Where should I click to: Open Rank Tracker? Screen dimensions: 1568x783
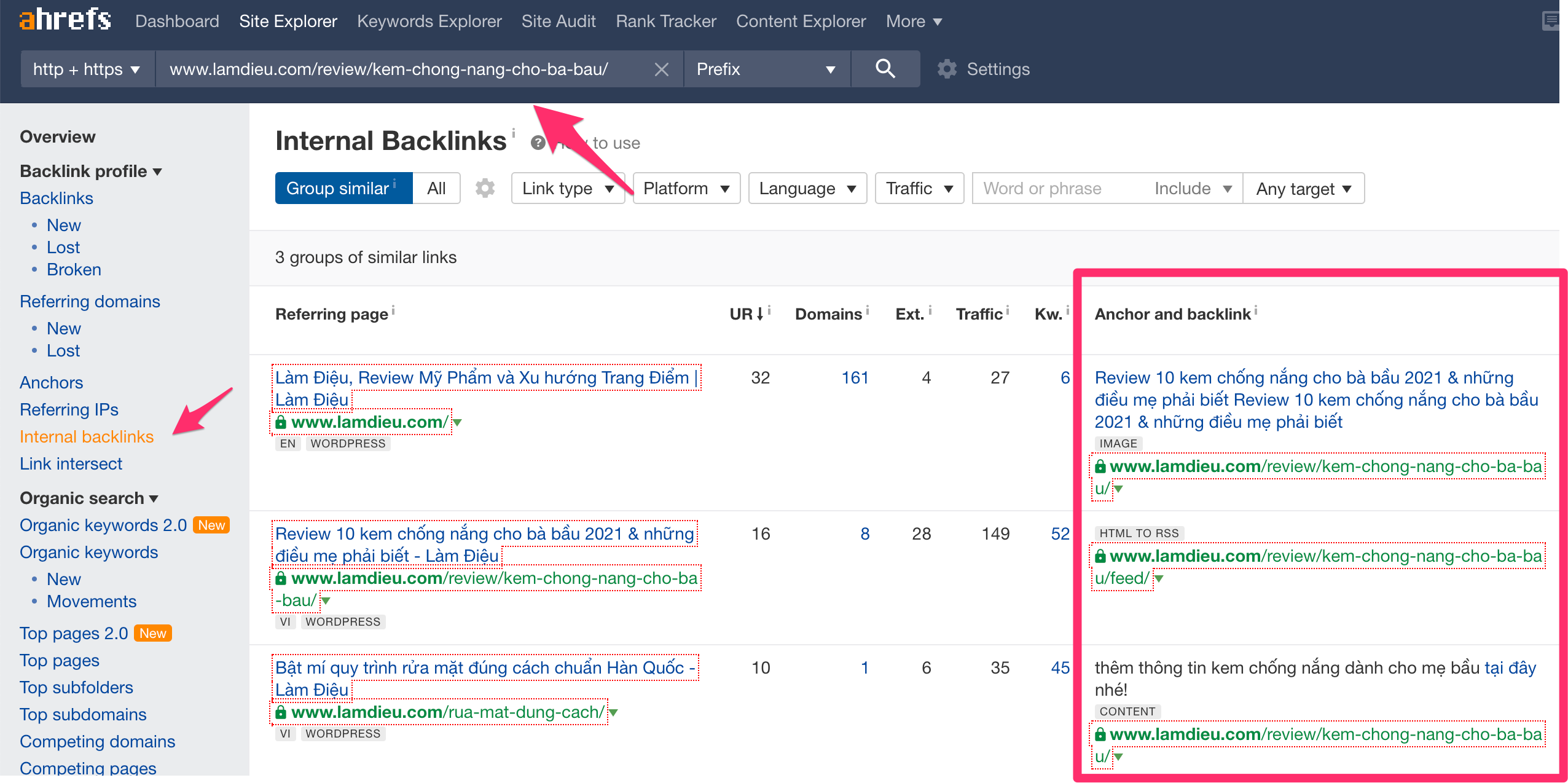(666, 21)
